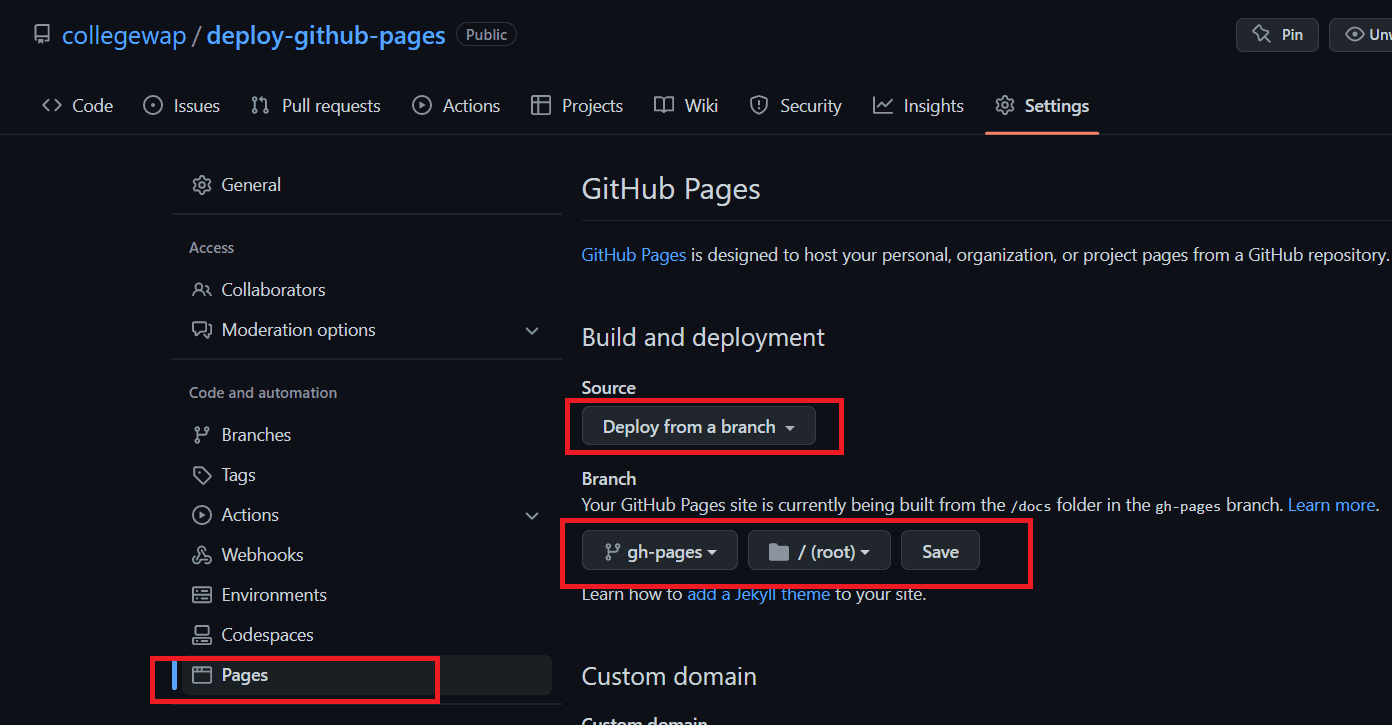Click the Wiki book icon
1392x725 pixels.
pos(664,106)
